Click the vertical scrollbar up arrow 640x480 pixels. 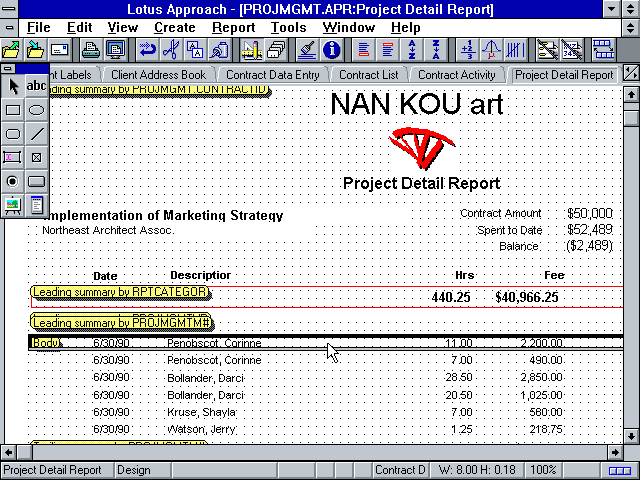point(631,94)
